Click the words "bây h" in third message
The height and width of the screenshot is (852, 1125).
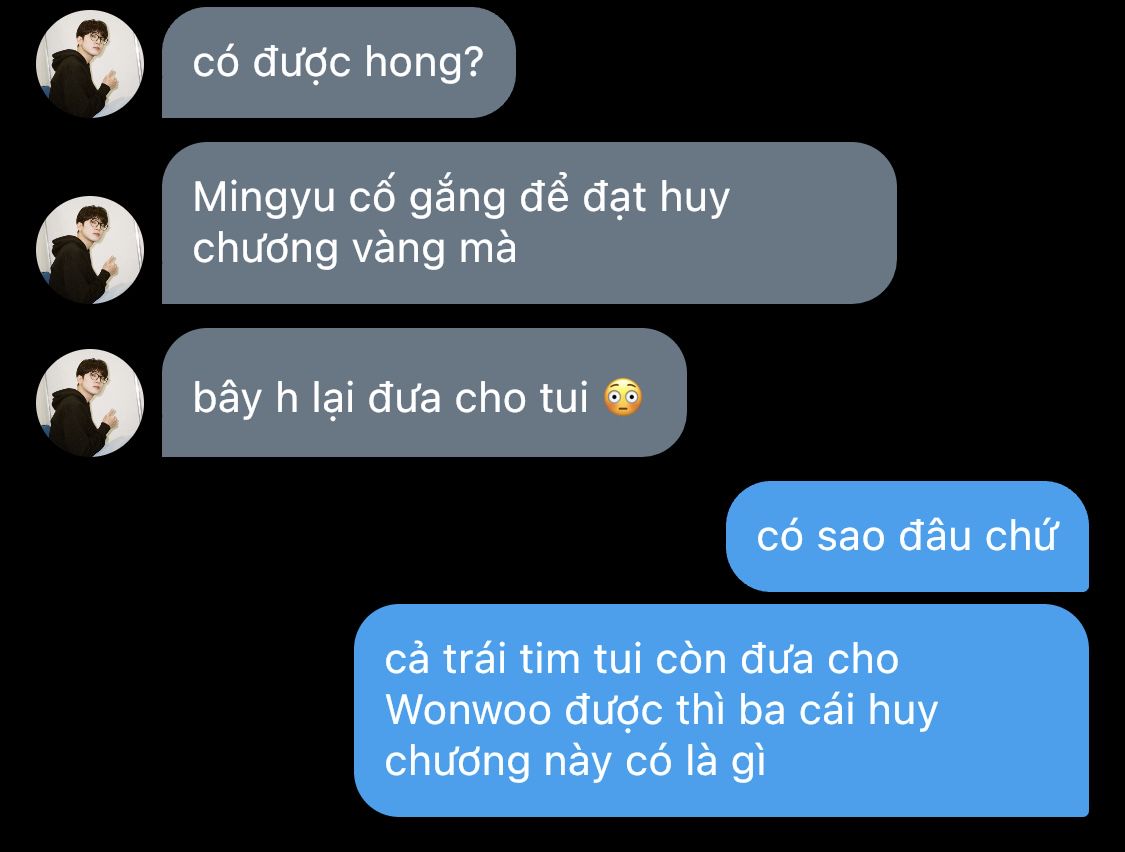[245, 399]
